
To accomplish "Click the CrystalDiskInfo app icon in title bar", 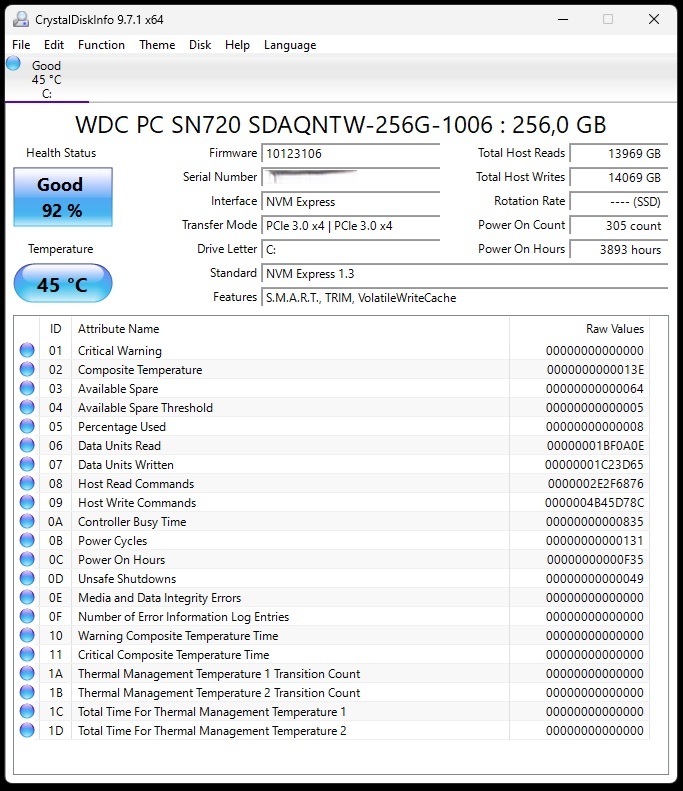I will pos(21,19).
